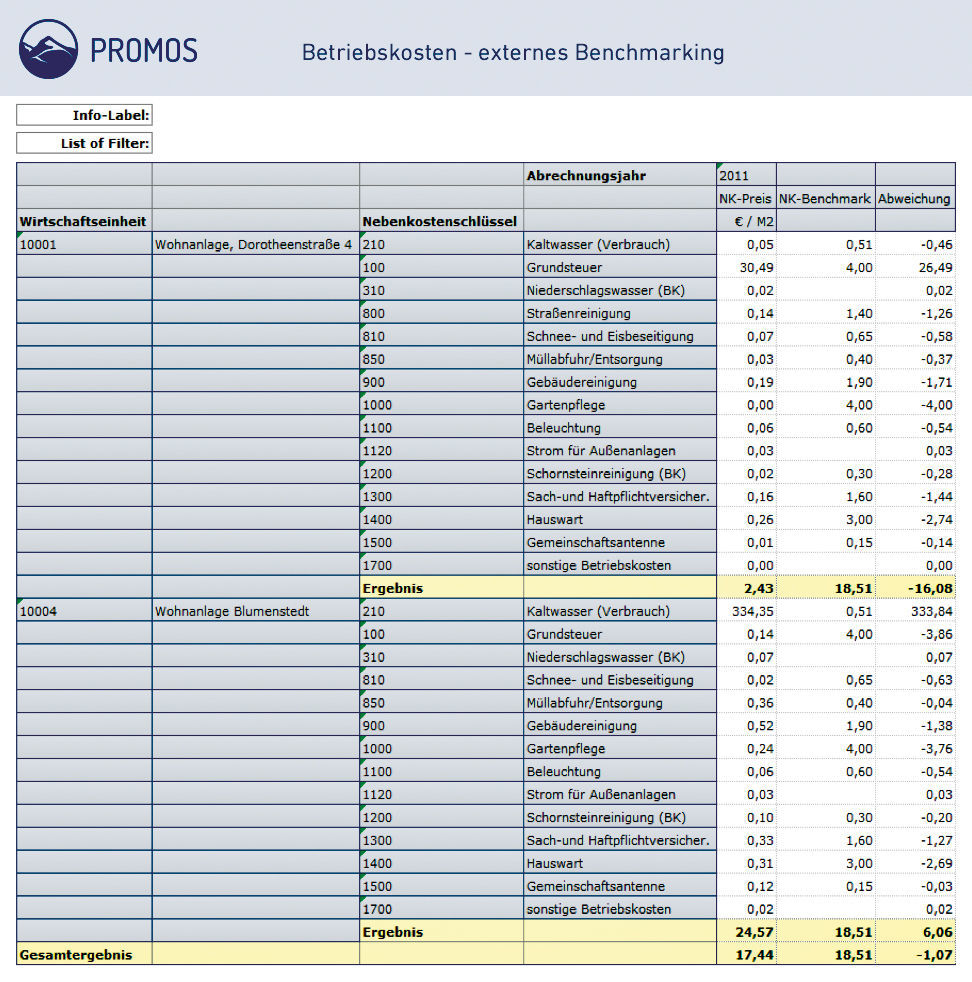The image size is (972, 982).
Task: Click the € / M2 unit cell
Action: click(x=745, y=220)
